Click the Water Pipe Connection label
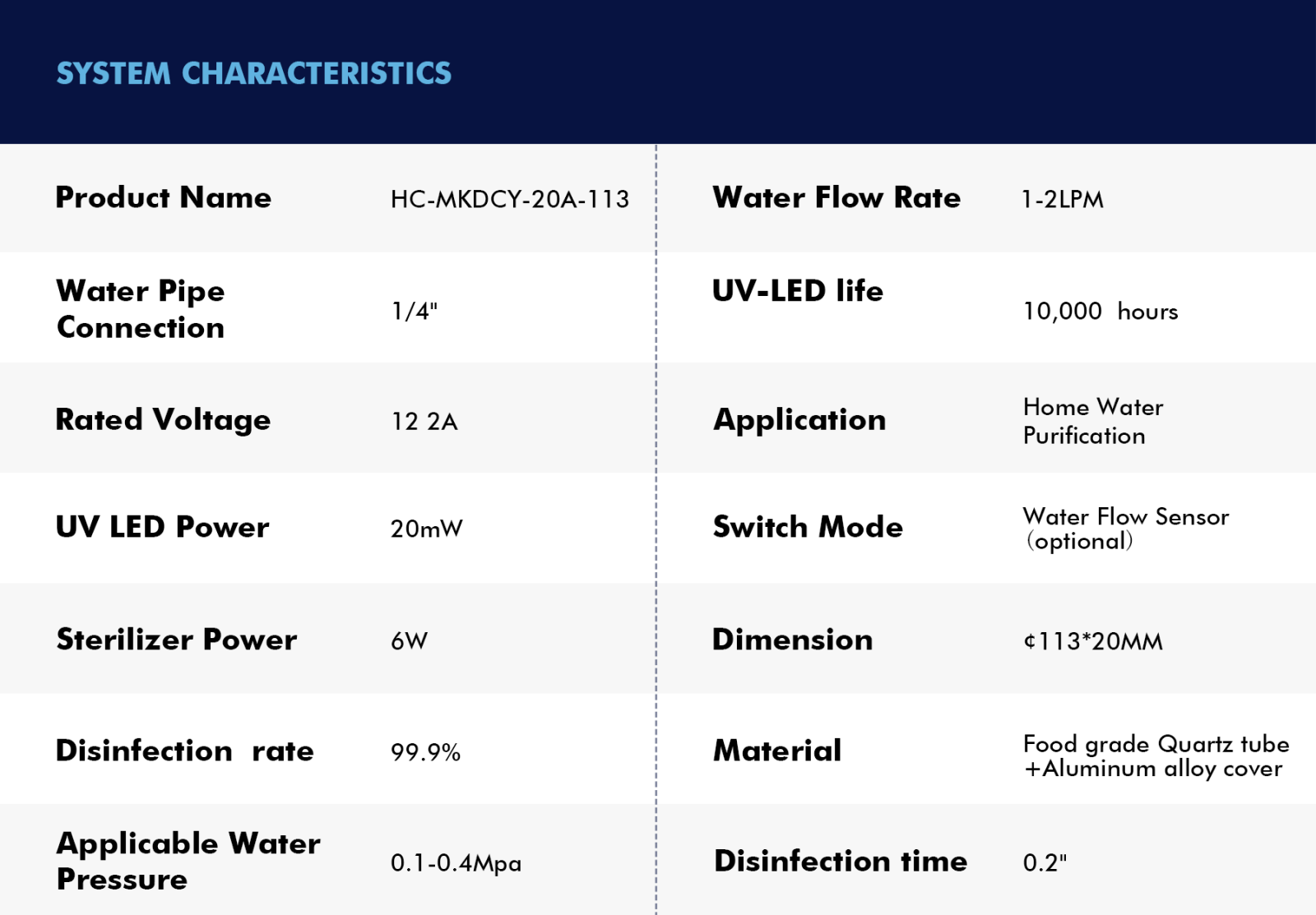The height and width of the screenshot is (915, 1316). 141,309
